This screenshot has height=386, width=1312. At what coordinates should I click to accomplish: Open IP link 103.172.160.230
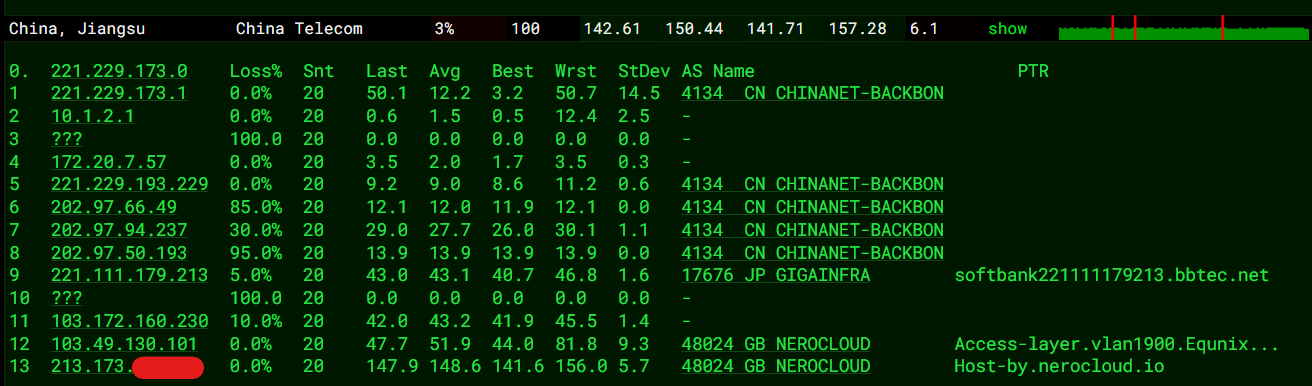tap(130, 322)
